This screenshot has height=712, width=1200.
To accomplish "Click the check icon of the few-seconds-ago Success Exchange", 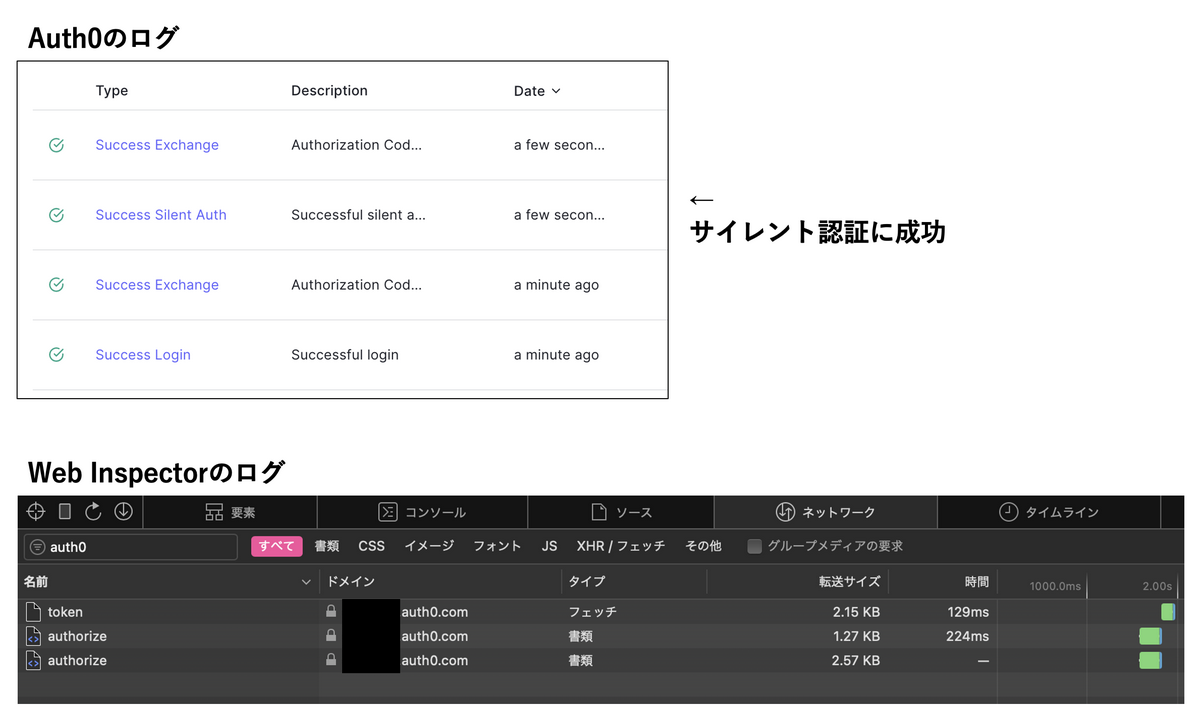I will click(x=57, y=145).
